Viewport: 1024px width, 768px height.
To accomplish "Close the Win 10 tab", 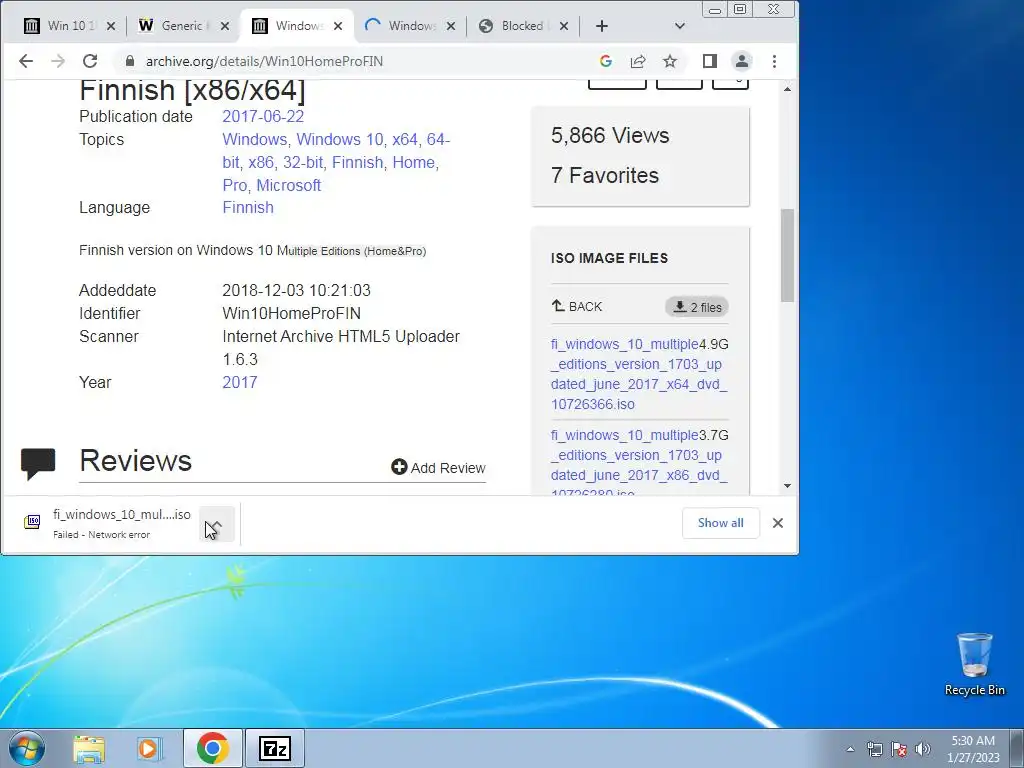I will (111, 26).
